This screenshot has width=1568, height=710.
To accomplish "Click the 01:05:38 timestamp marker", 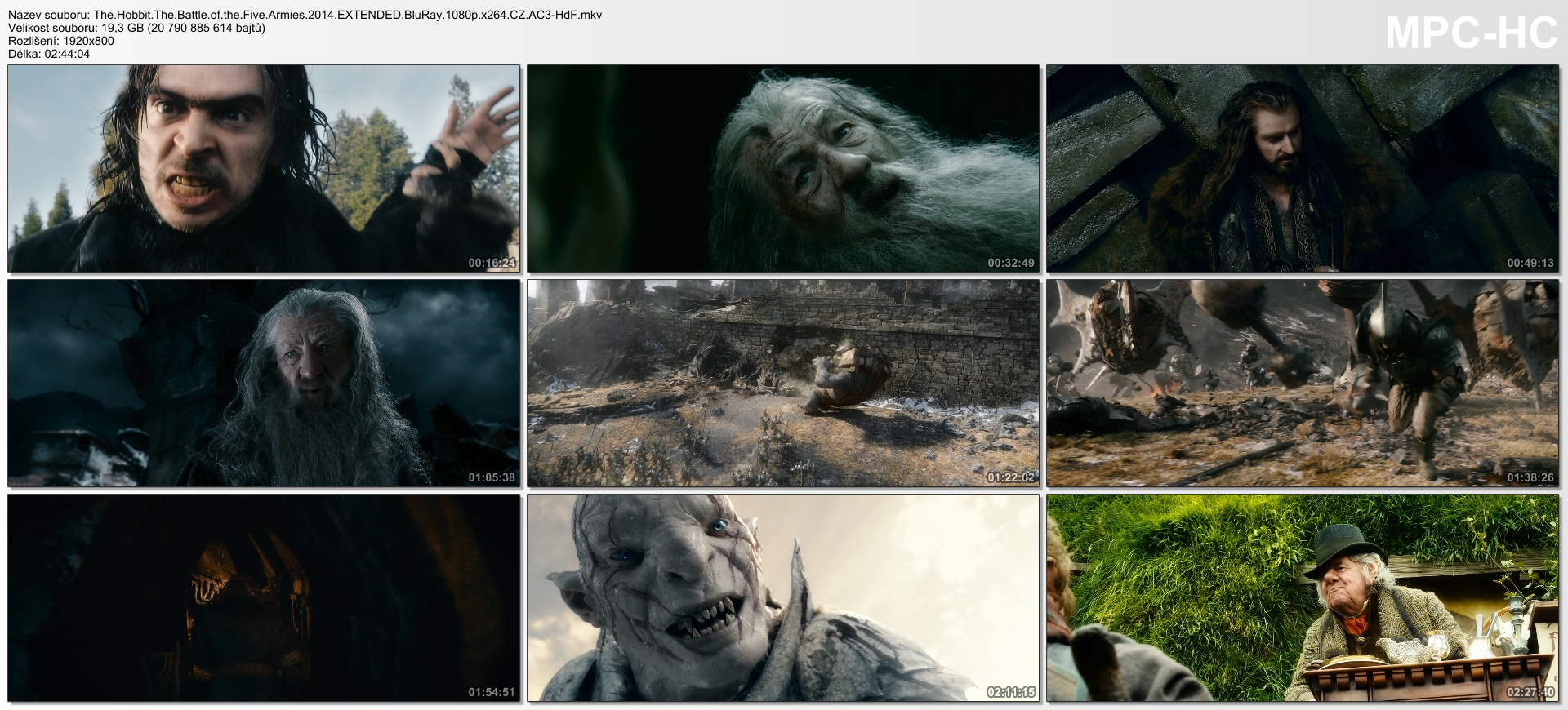I will (492, 477).
